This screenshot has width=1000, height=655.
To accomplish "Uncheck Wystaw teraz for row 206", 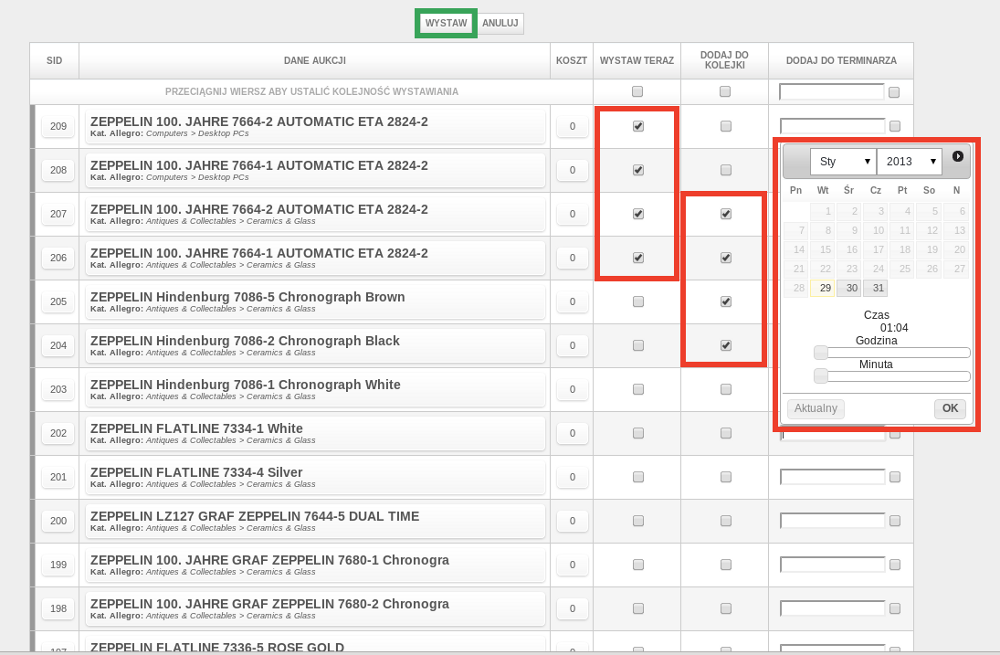I will tap(638, 258).
